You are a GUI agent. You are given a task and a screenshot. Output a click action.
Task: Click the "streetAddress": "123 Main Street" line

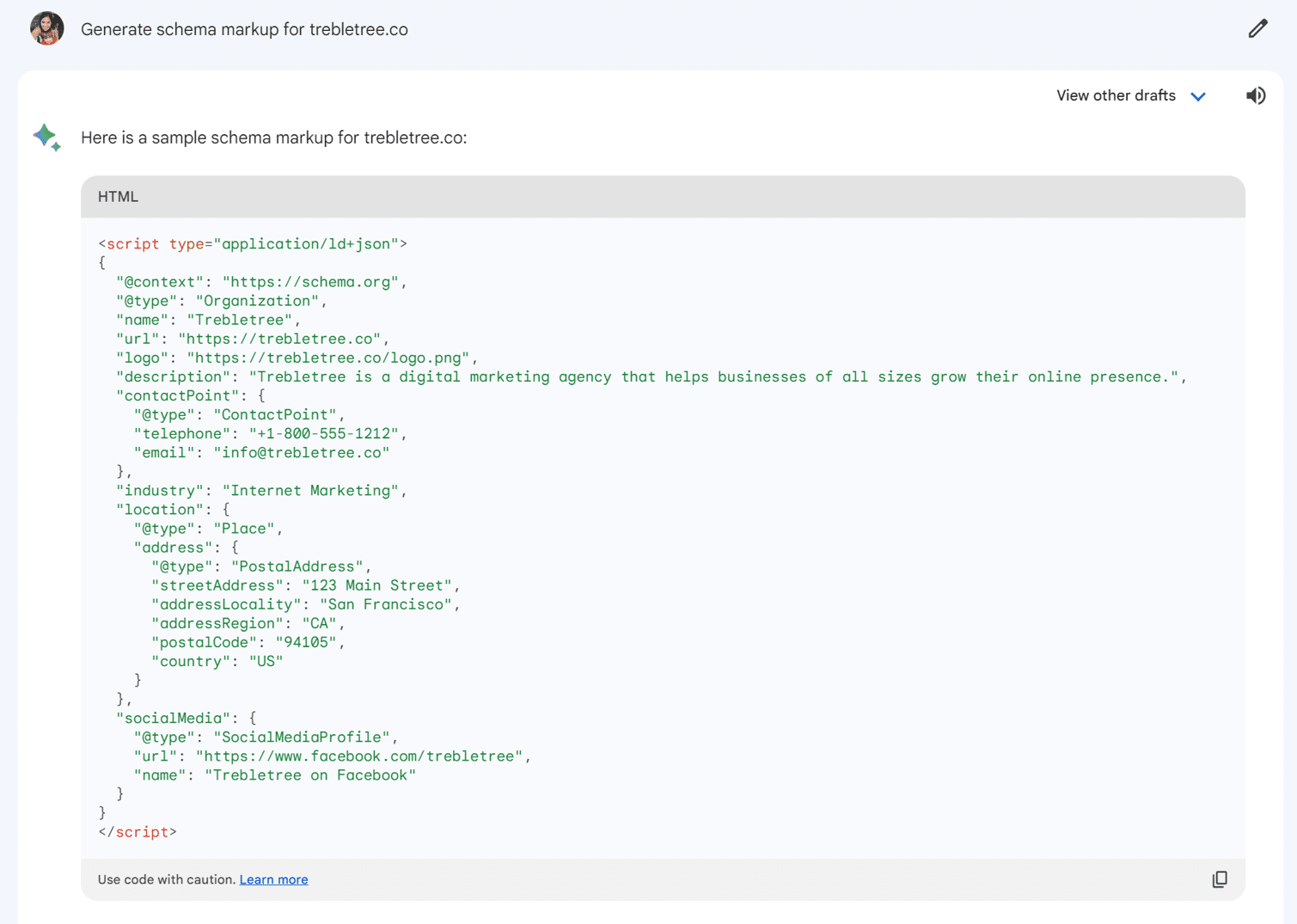click(x=306, y=584)
